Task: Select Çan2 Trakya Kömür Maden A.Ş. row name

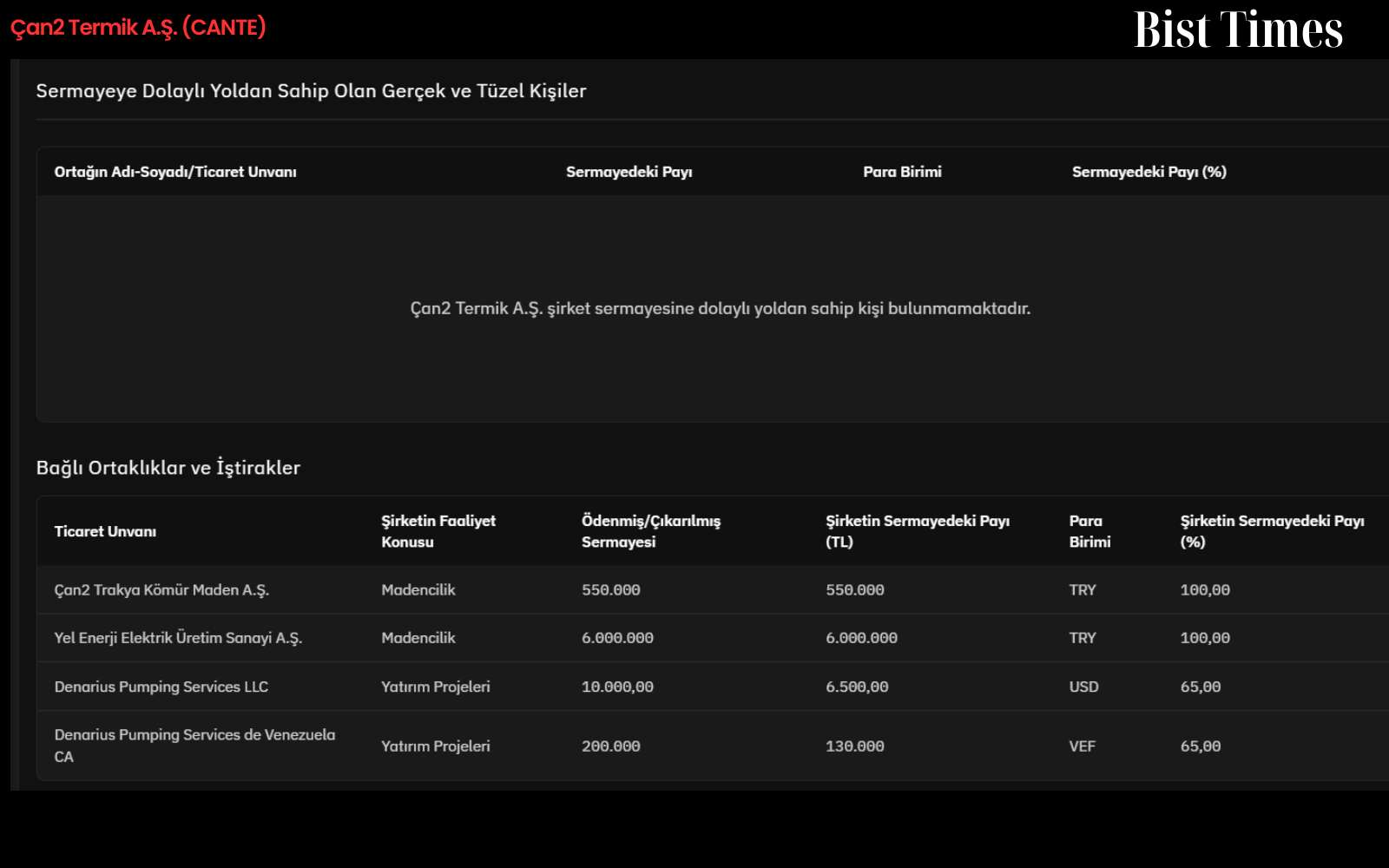Action: click(161, 590)
